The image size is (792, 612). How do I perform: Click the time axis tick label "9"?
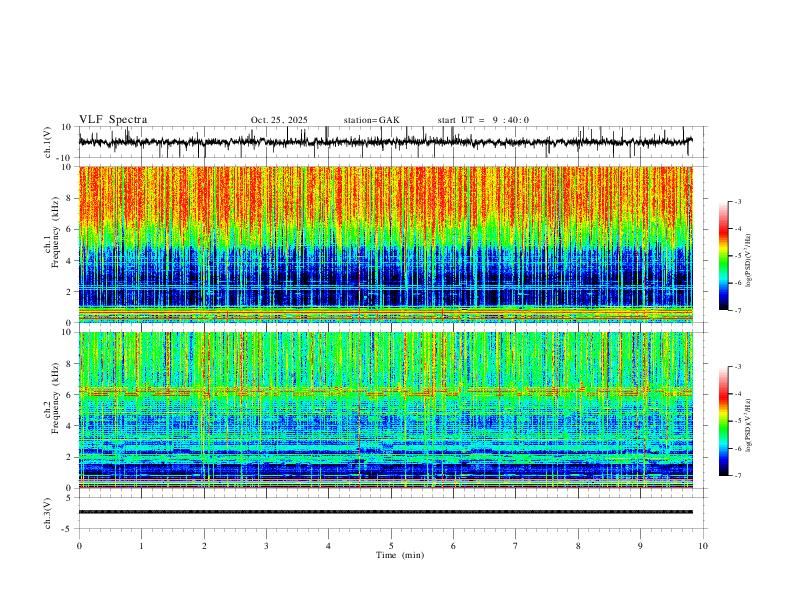pyautogui.click(x=640, y=546)
